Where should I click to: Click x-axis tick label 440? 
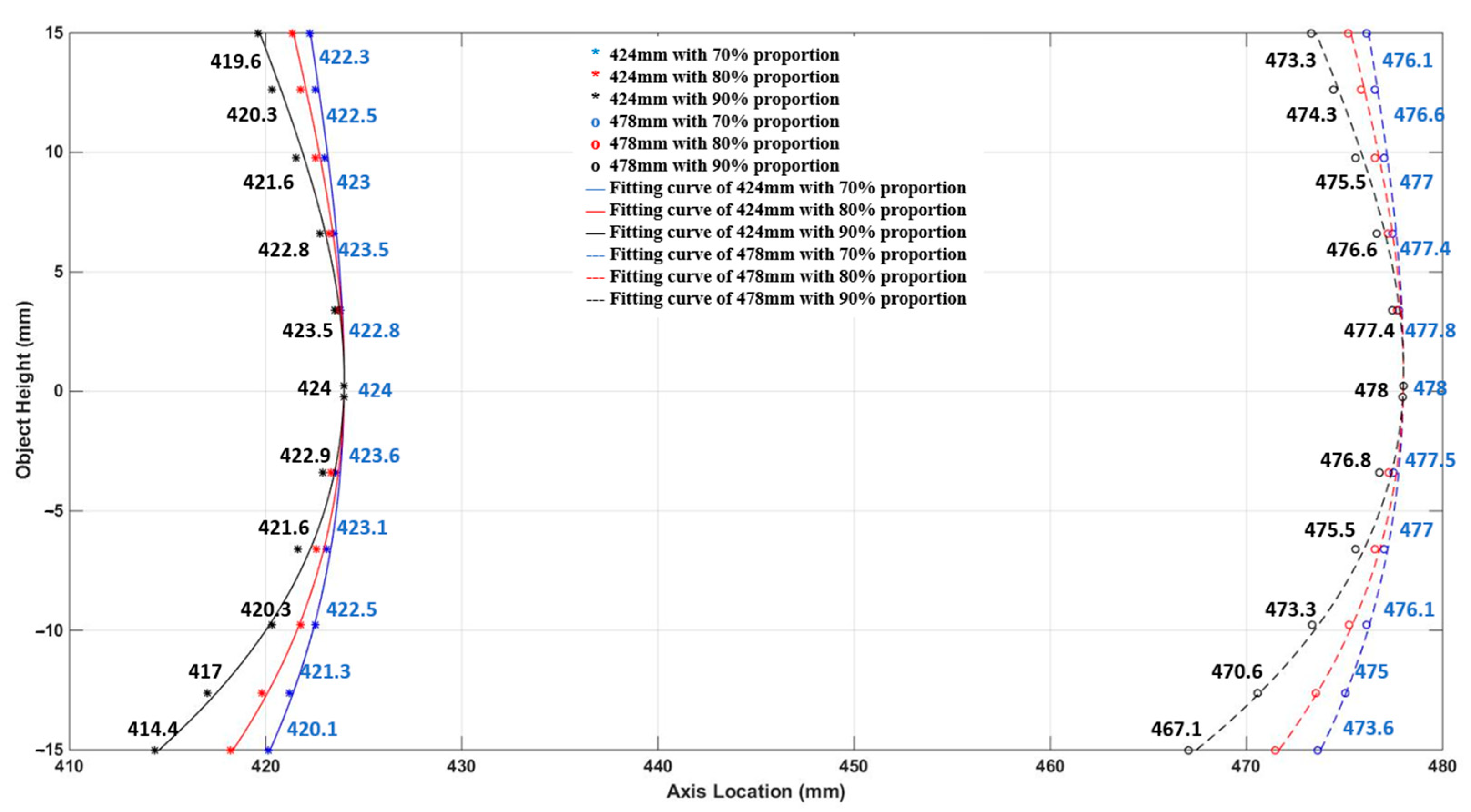click(x=657, y=766)
